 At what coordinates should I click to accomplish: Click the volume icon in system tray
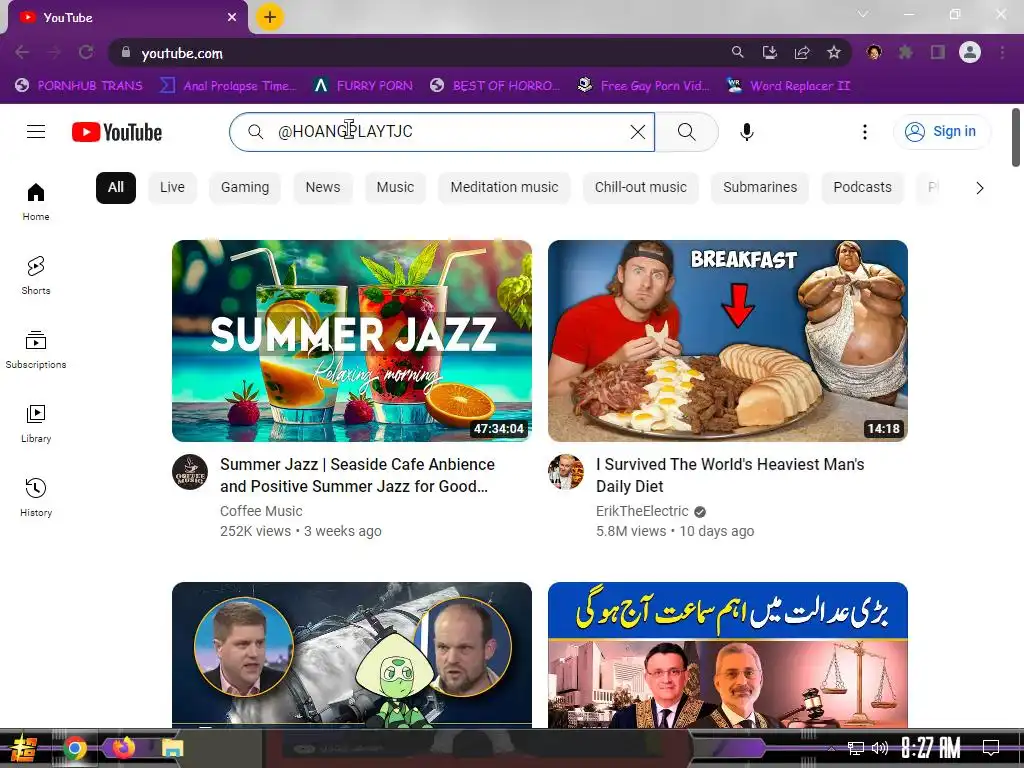point(880,748)
